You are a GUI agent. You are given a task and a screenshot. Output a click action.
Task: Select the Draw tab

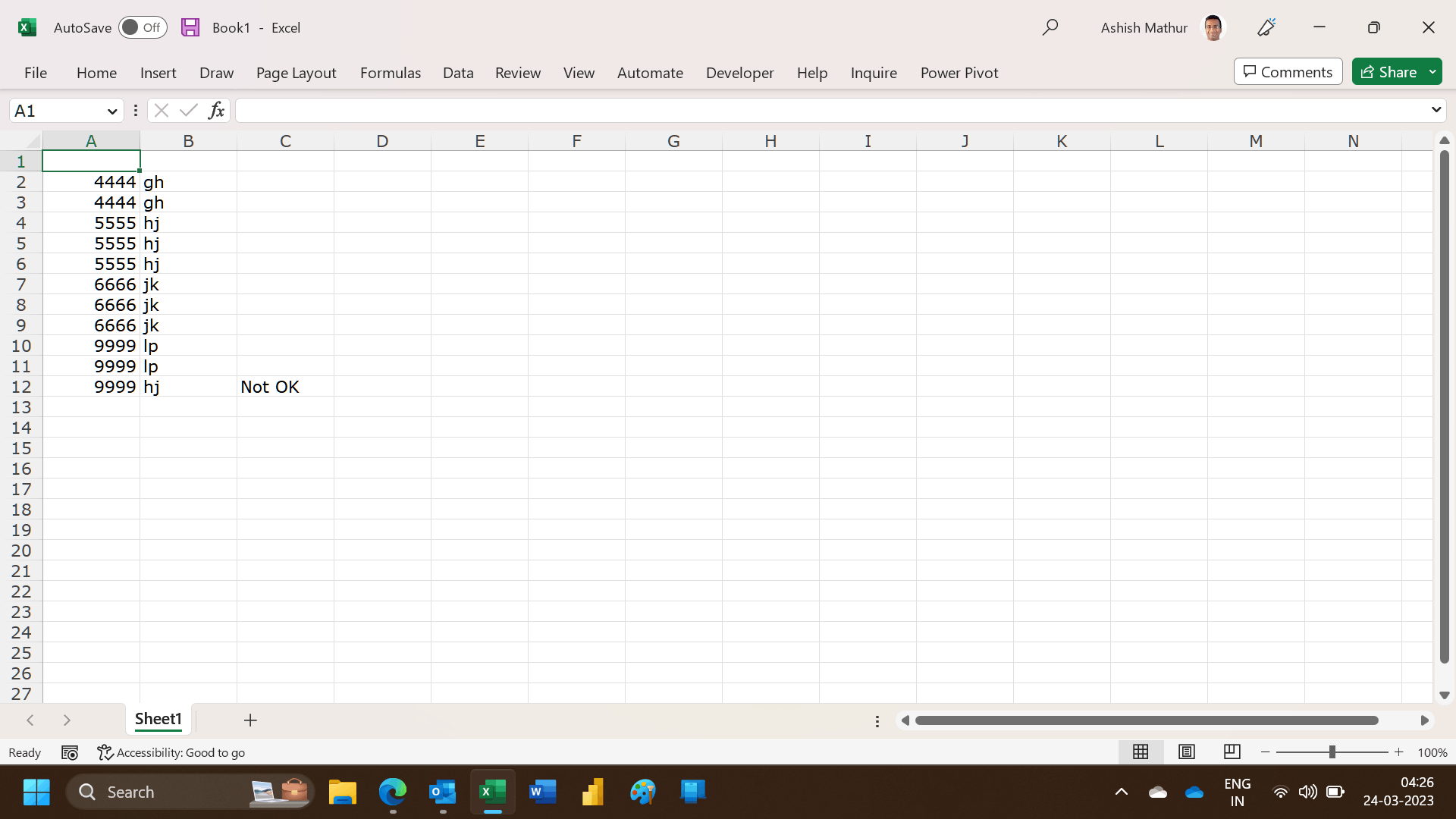[216, 73]
